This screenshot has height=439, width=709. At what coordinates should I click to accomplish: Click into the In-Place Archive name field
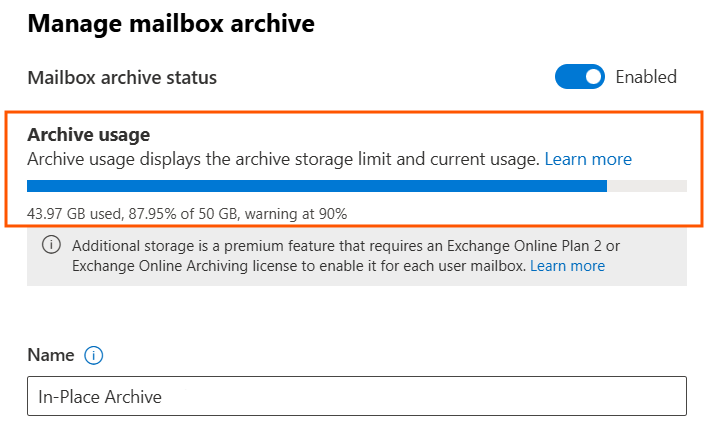356,396
